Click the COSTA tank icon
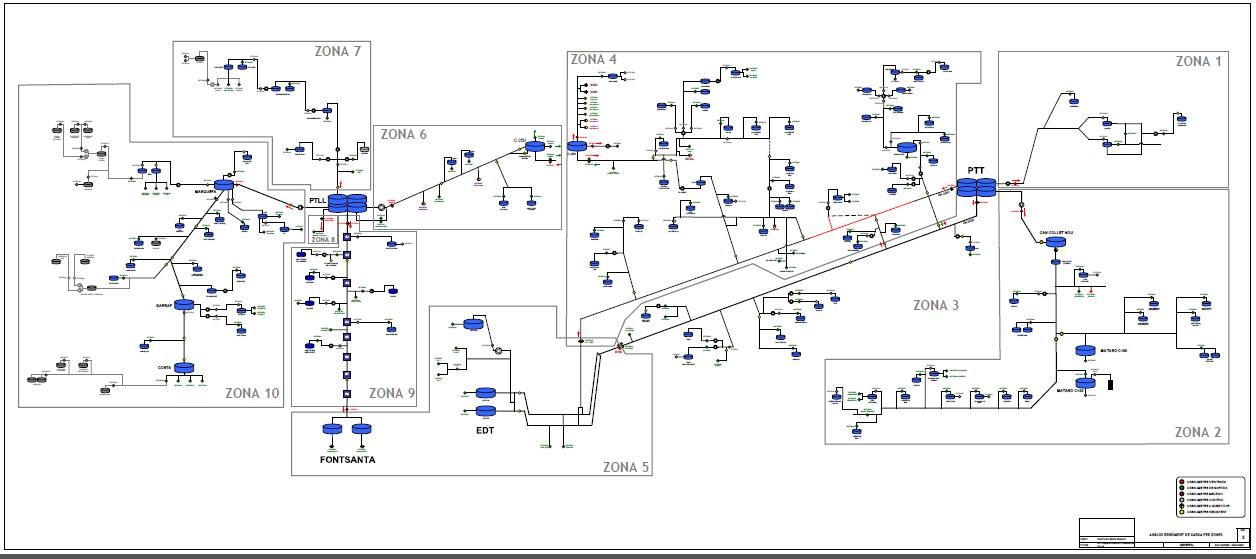 [x=184, y=368]
